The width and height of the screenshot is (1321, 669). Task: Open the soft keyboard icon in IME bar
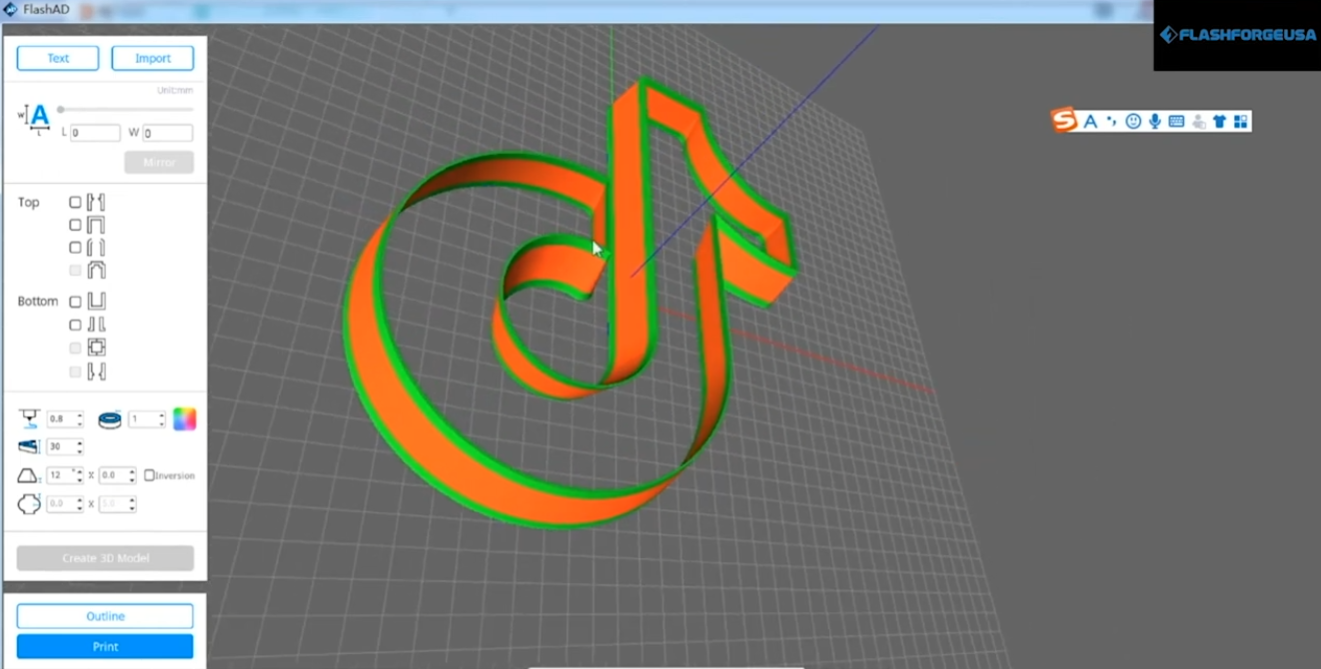coord(1176,121)
